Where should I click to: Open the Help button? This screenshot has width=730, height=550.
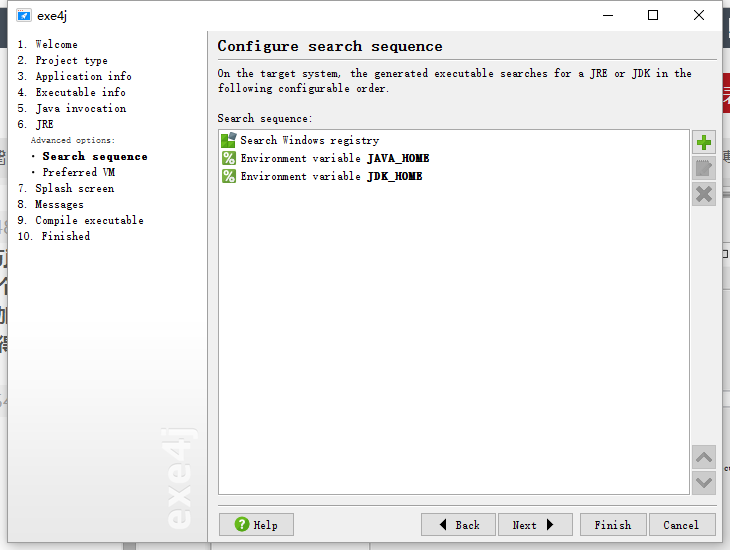pos(256,525)
